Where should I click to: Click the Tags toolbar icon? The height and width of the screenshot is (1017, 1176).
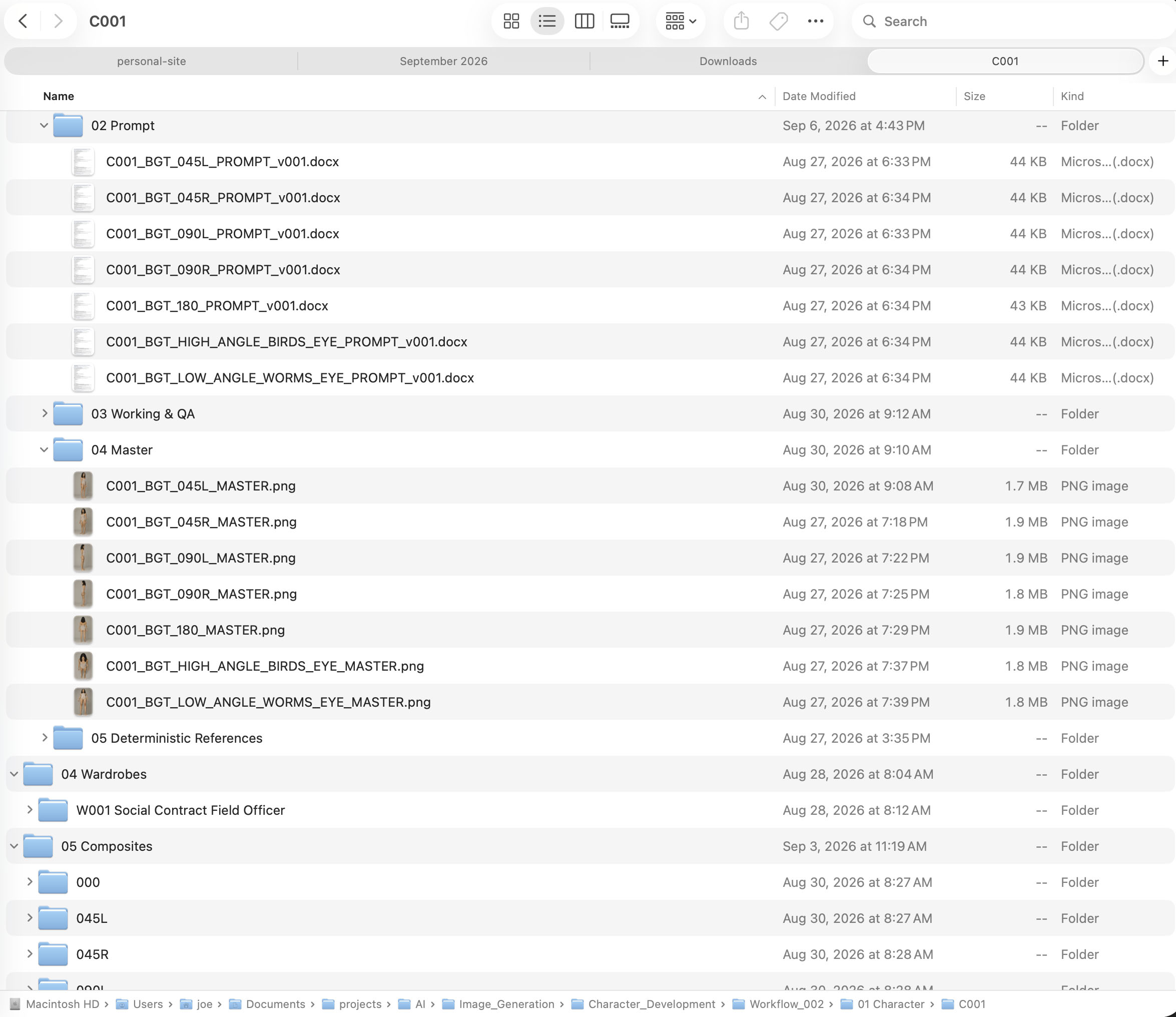[778, 21]
